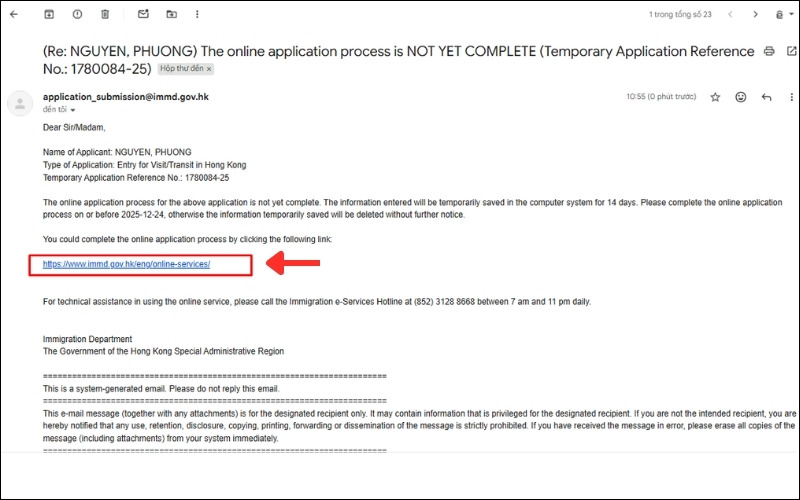Open the message's More options menu
Viewport: 800px width, 500px height.
(791, 97)
